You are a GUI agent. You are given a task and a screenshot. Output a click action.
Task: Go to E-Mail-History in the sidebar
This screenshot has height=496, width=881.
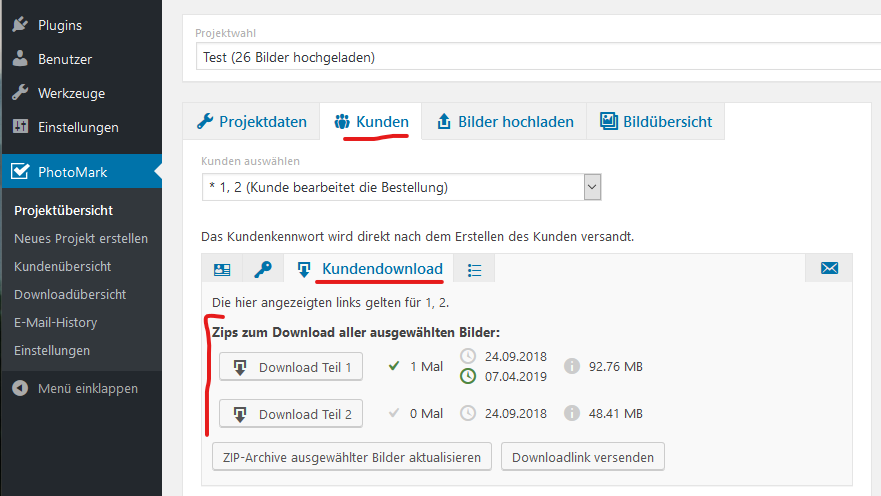[x=56, y=323]
